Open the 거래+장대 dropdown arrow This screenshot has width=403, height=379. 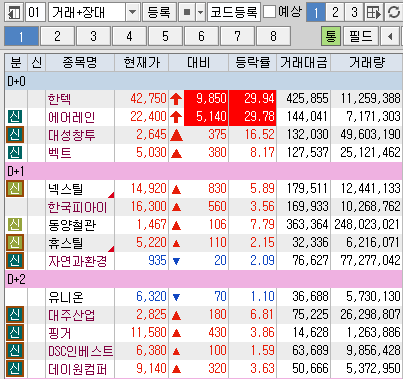click(x=132, y=12)
